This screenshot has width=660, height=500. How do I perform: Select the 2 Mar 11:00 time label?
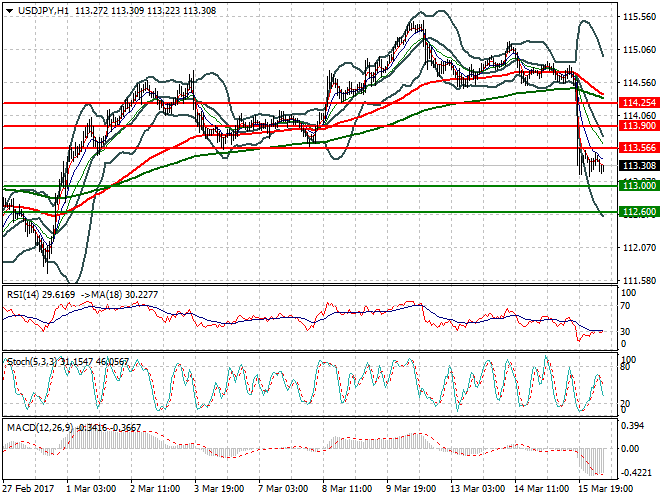(x=155, y=489)
